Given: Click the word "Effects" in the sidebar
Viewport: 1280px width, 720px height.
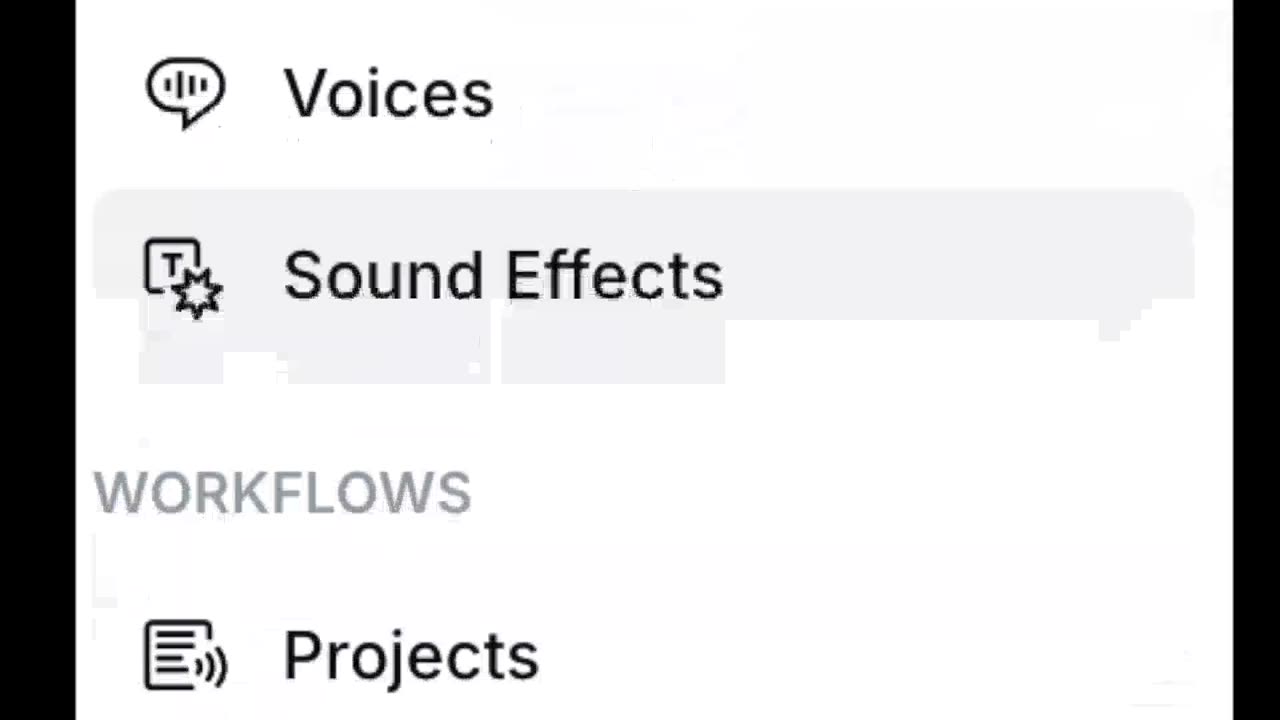Looking at the screenshot, I should tap(614, 276).
